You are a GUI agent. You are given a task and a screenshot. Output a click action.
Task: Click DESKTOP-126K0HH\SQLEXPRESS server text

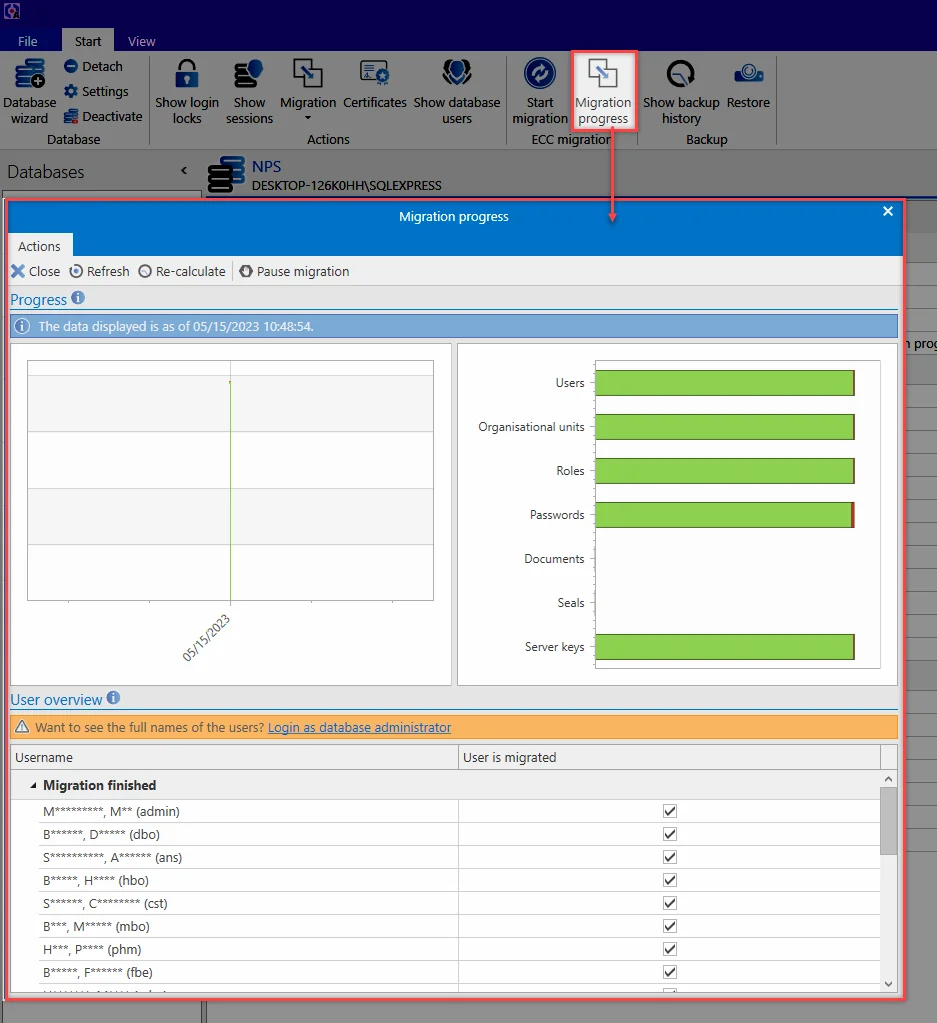tap(346, 185)
